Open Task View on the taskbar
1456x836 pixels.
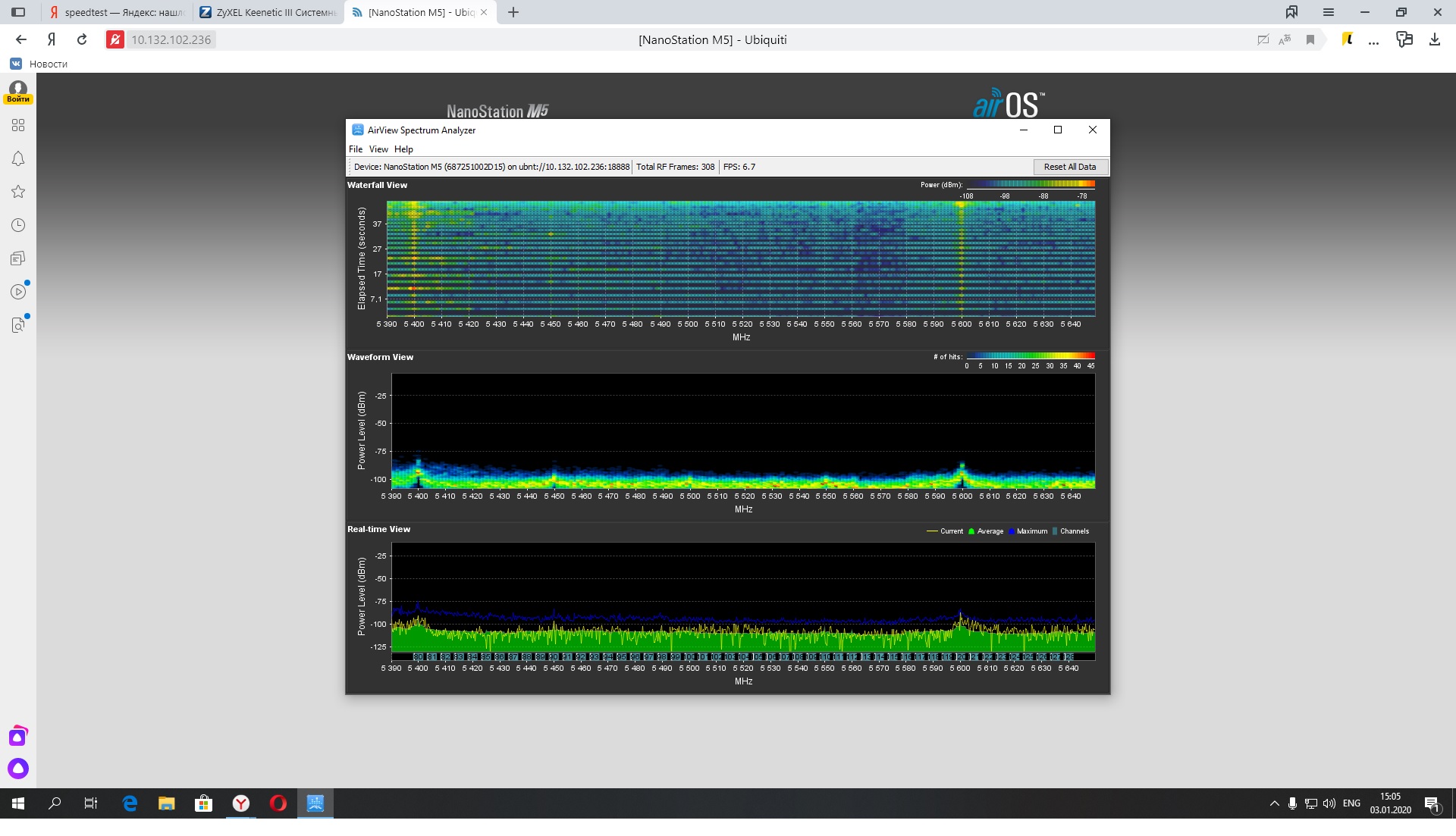(91, 803)
